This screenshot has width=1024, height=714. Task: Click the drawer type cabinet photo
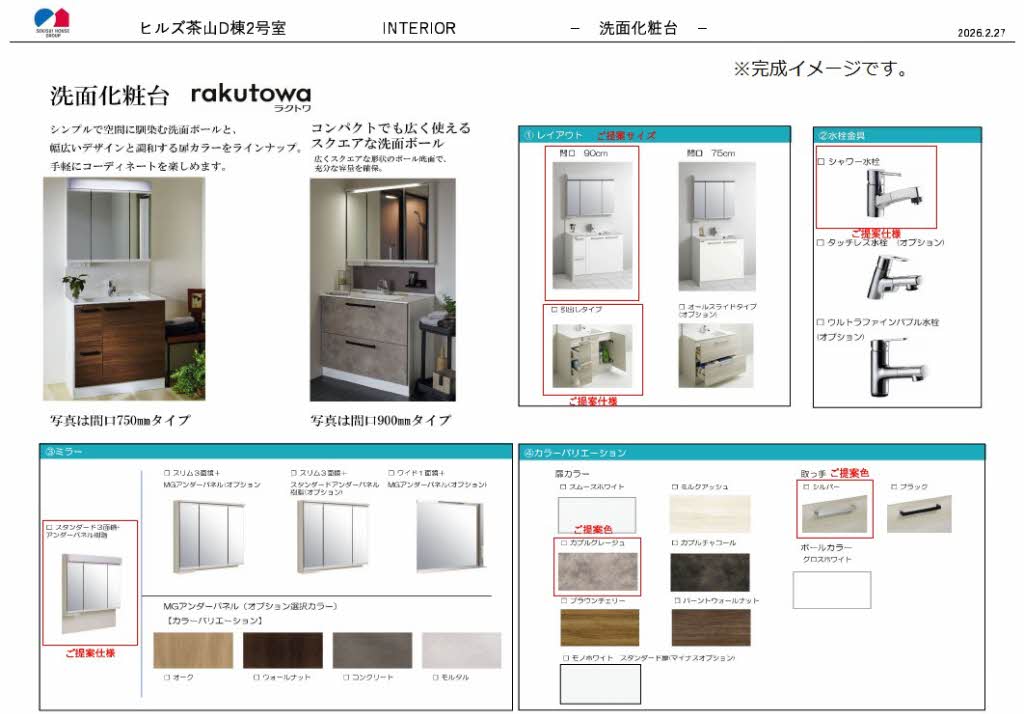592,356
